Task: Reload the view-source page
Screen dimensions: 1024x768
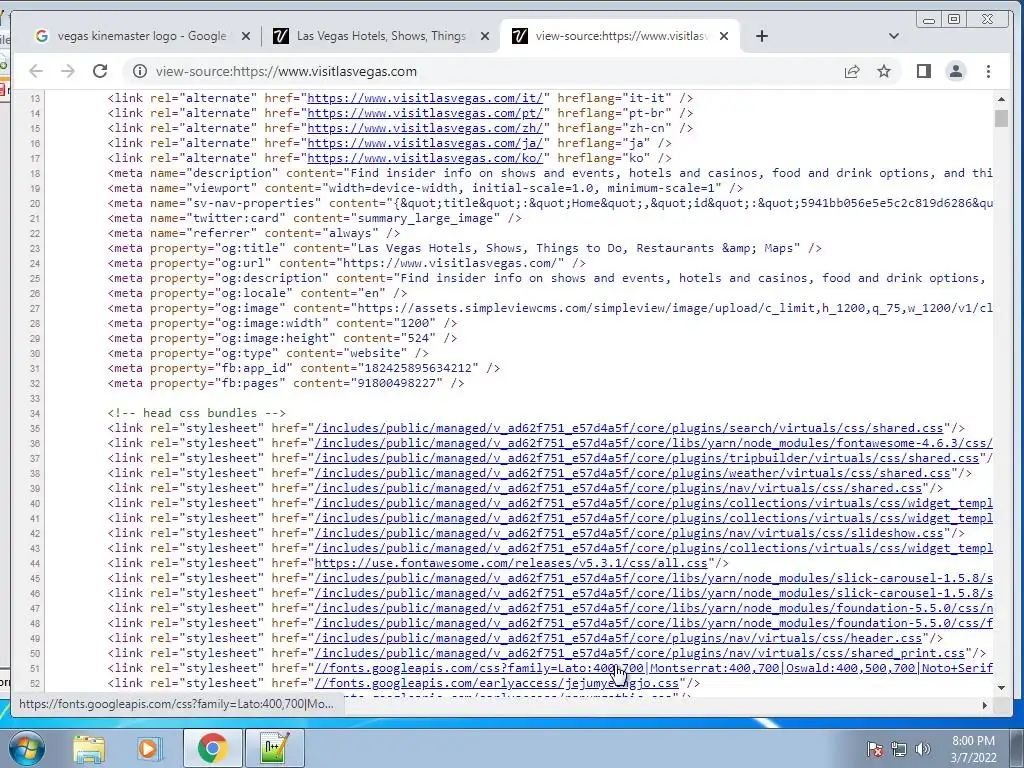Action: pos(100,71)
